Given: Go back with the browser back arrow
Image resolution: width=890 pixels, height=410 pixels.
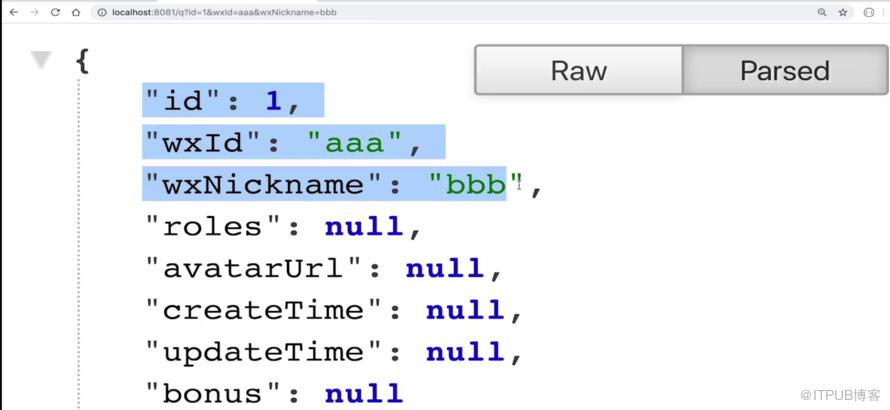Looking at the screenshot, I should coord(14,12).
